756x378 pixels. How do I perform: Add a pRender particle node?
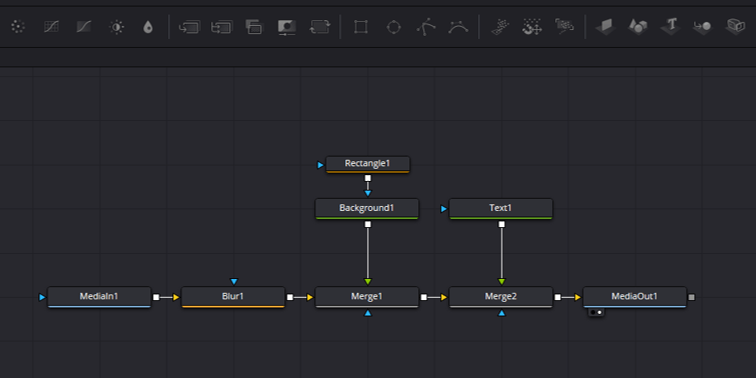pos(564,27)
